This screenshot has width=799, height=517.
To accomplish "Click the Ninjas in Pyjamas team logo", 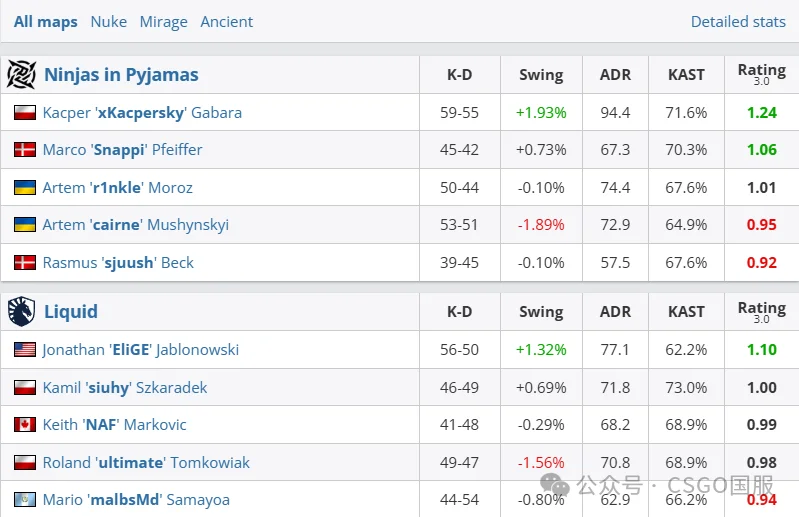I will coord(21,75).
